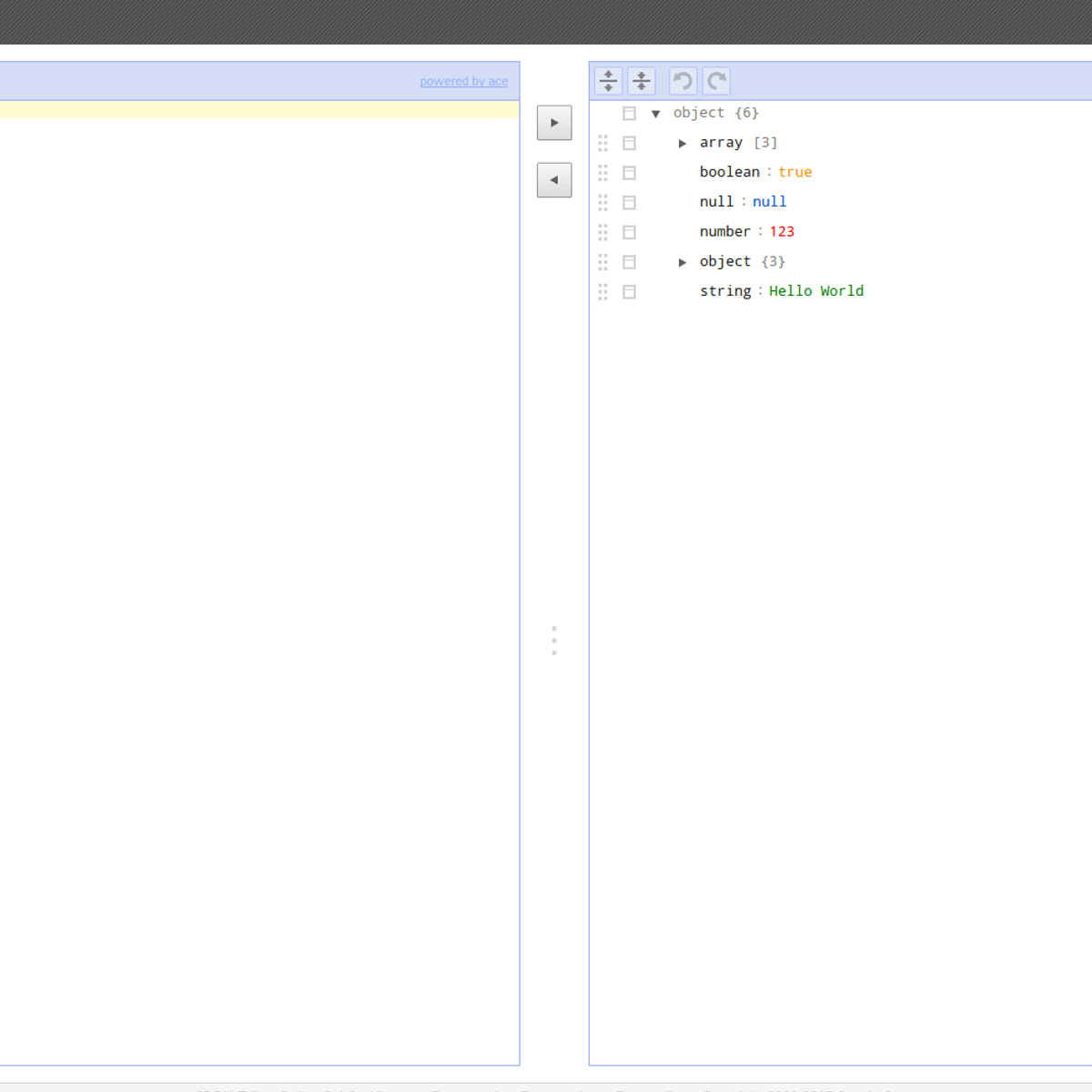This screenshot has height=1092, width=1092.
Task: Click the Undo icon
Action: click(682, 80)
